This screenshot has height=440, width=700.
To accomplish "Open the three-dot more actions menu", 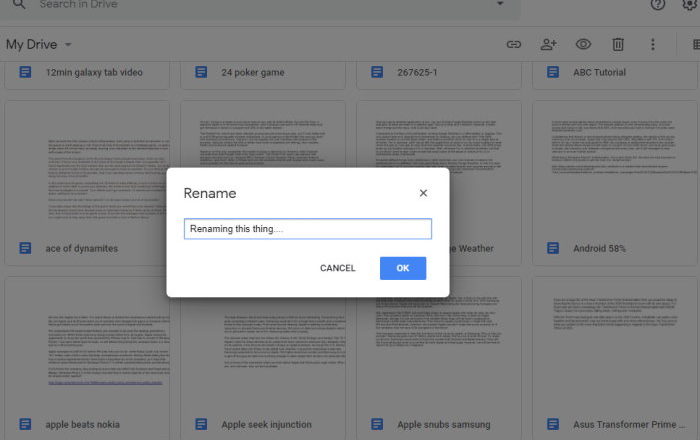I will pyautogui.click(x=653, y=44).
